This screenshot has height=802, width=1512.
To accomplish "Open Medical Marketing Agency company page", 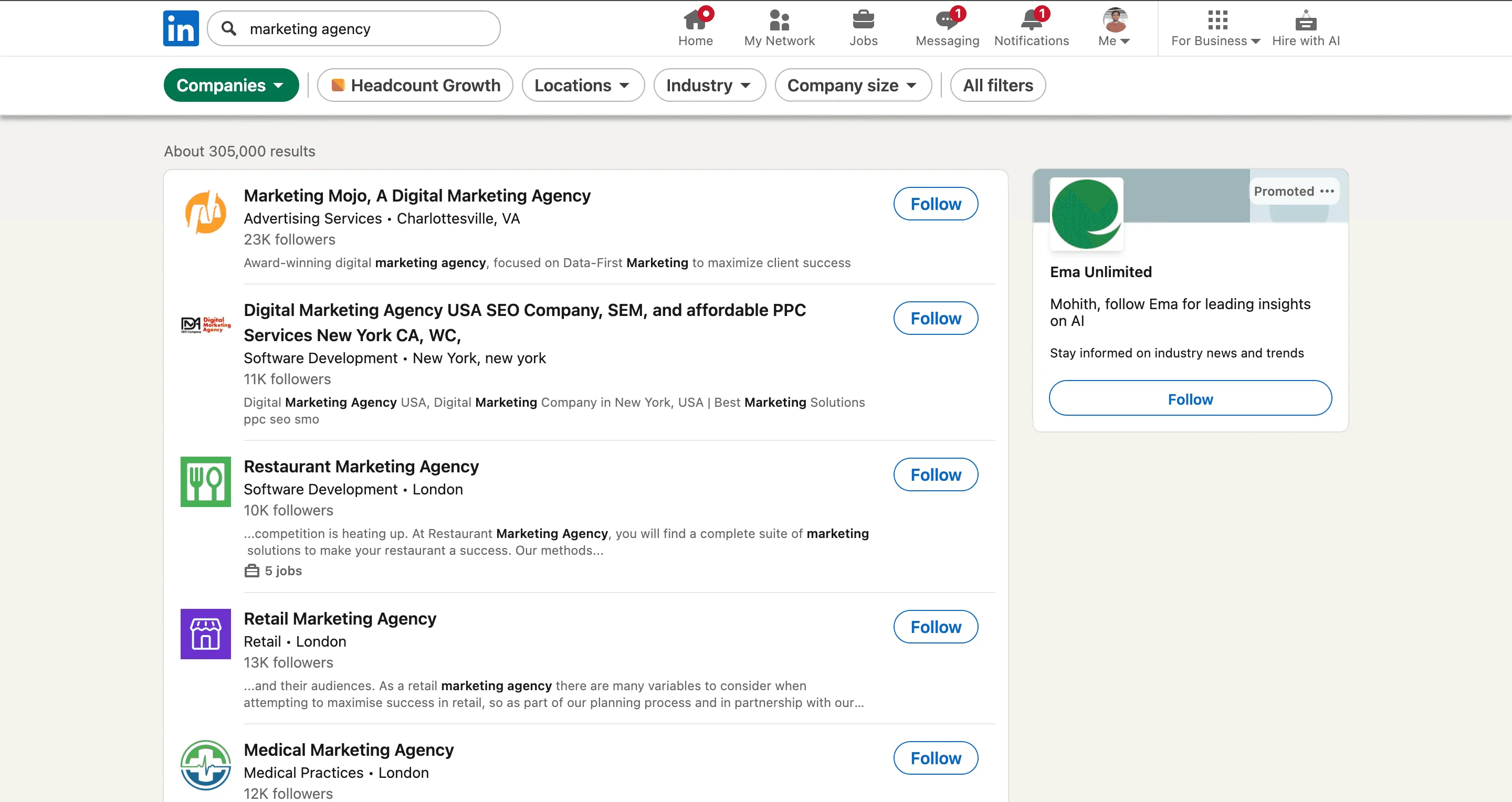I will tap(349, 749).
